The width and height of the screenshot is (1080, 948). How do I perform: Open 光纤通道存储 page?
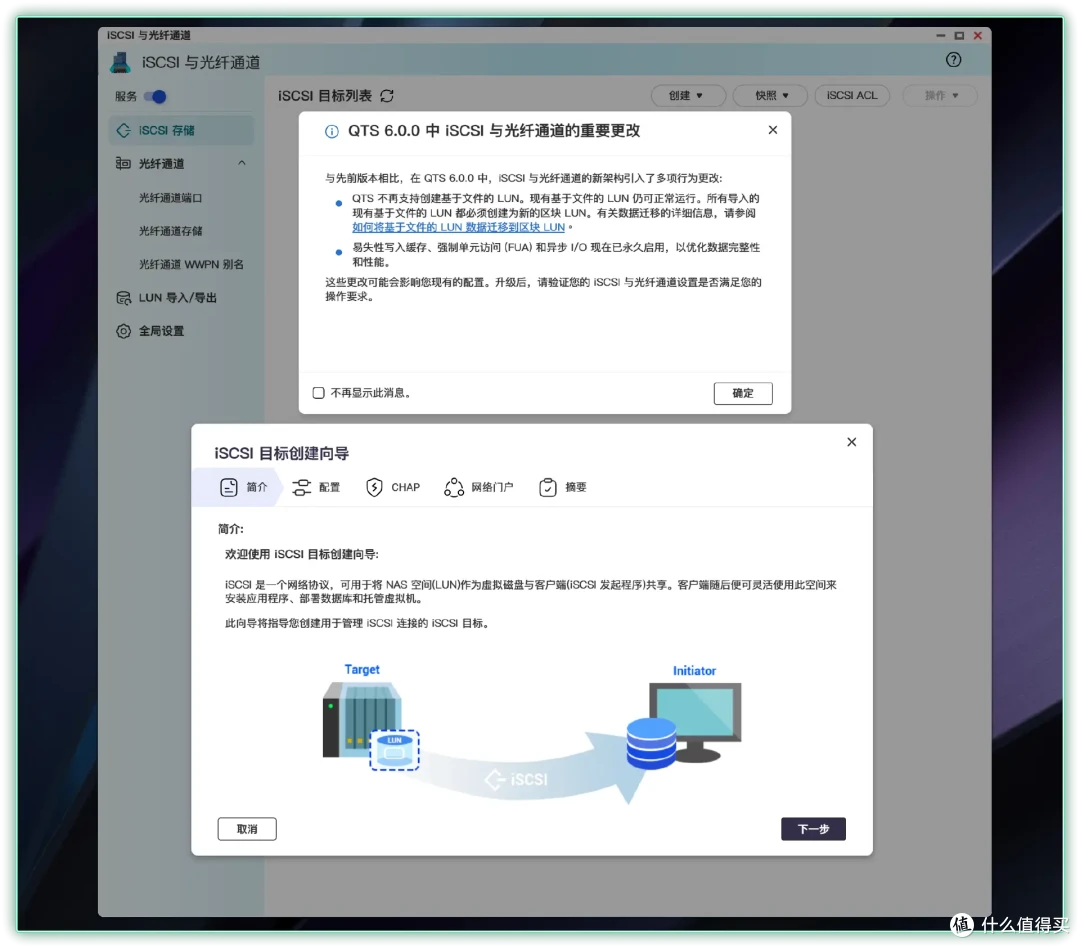coord(171,231)
